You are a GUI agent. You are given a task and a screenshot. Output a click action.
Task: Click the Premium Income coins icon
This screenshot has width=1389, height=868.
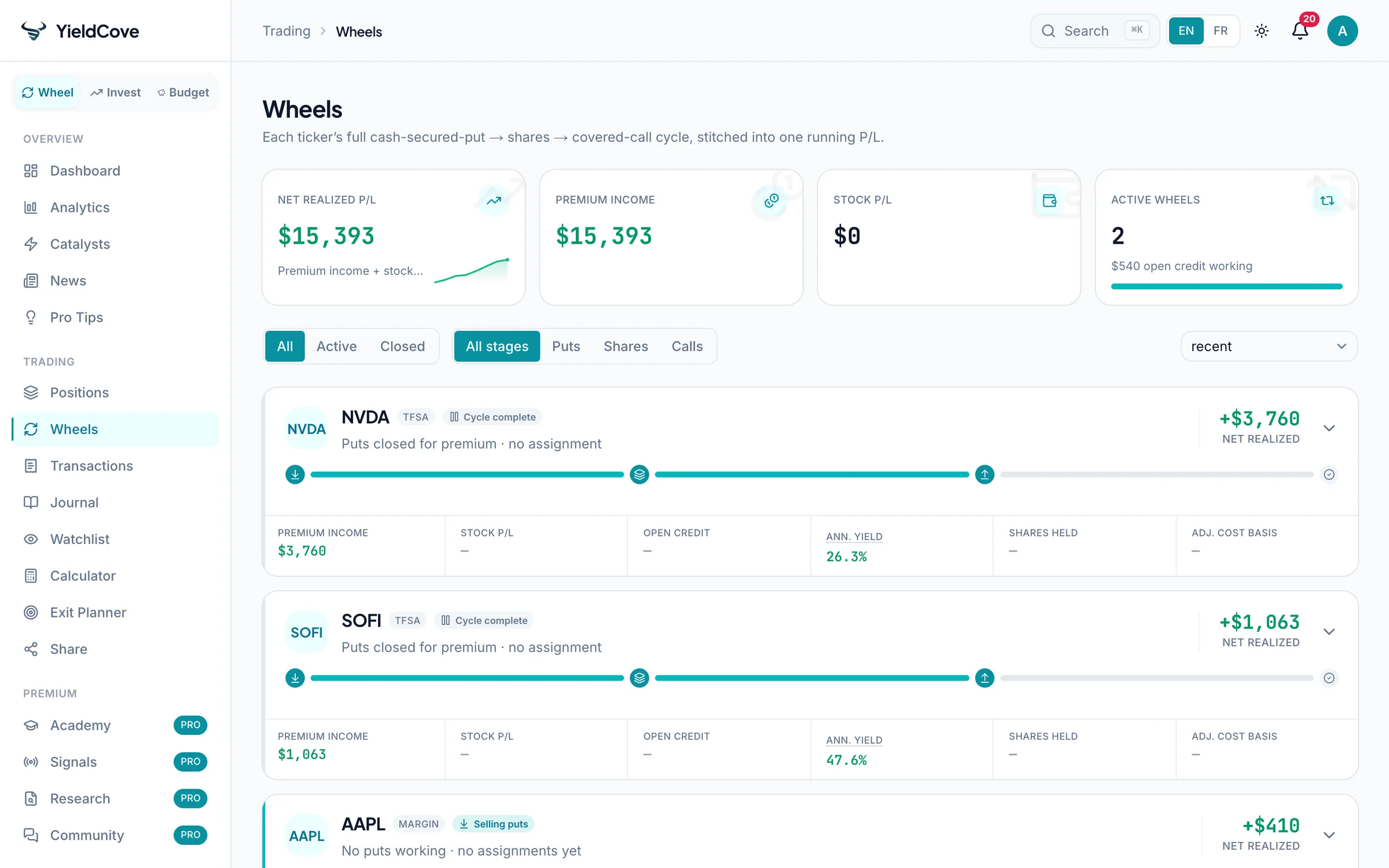pos(771,201)
